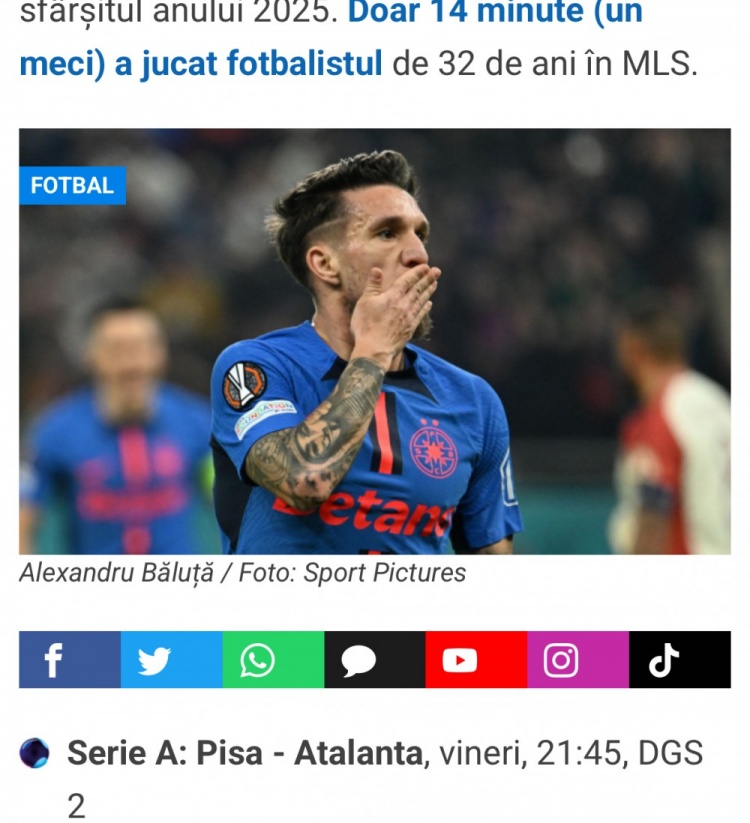Viewport: 750px width, 823px height.
Task: Open Serie A: Pisa - Atalanta listing
Action: pos(245,753)
